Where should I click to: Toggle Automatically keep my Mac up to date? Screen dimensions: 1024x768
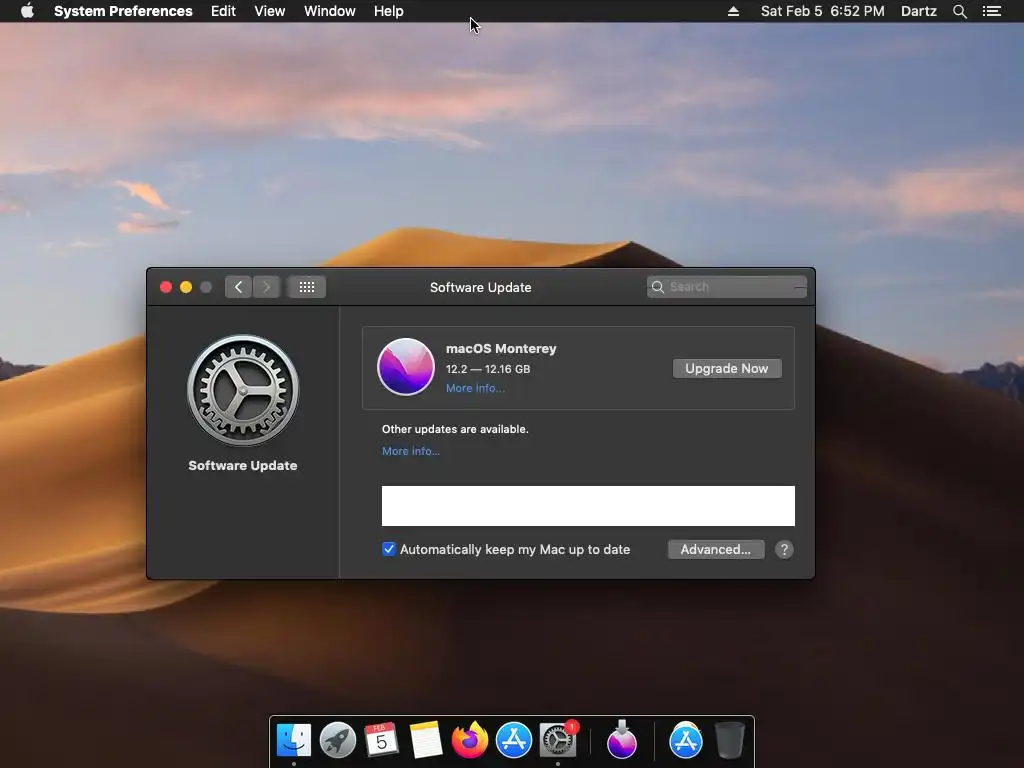tap(389, 549)
